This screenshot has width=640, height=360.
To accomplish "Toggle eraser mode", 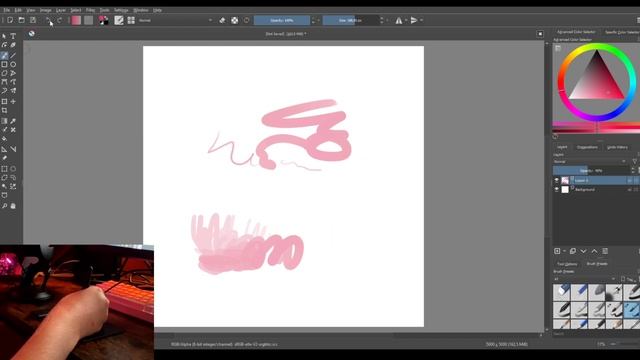I will coord(222,20).
